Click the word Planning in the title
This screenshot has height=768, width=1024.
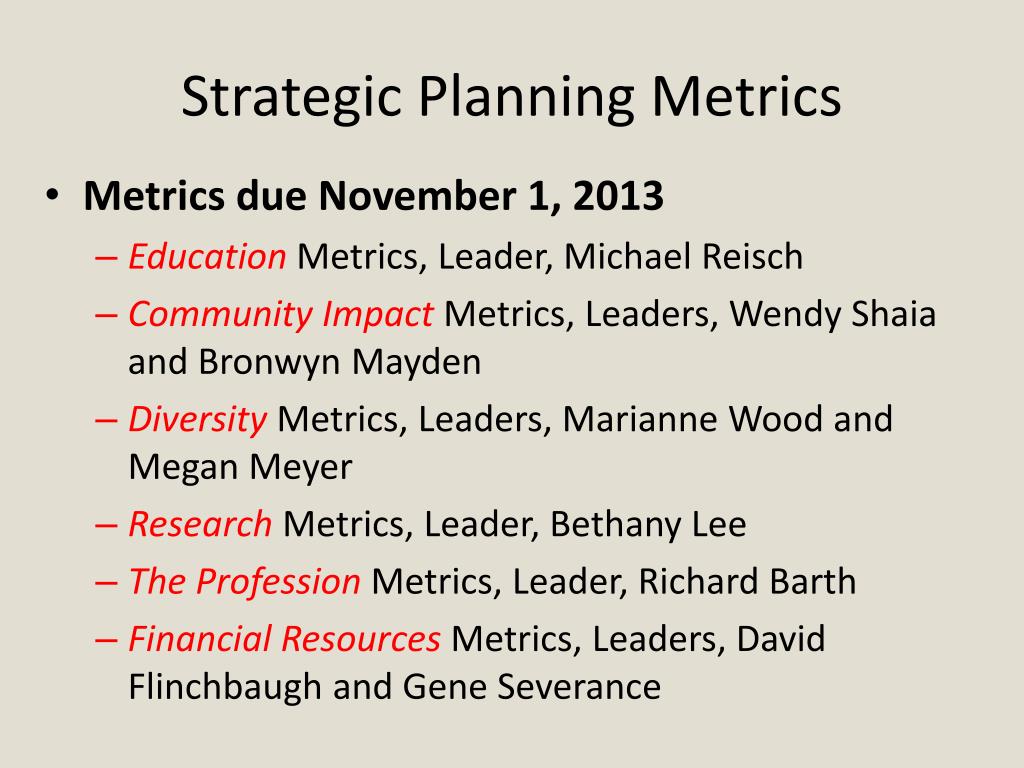526,98
